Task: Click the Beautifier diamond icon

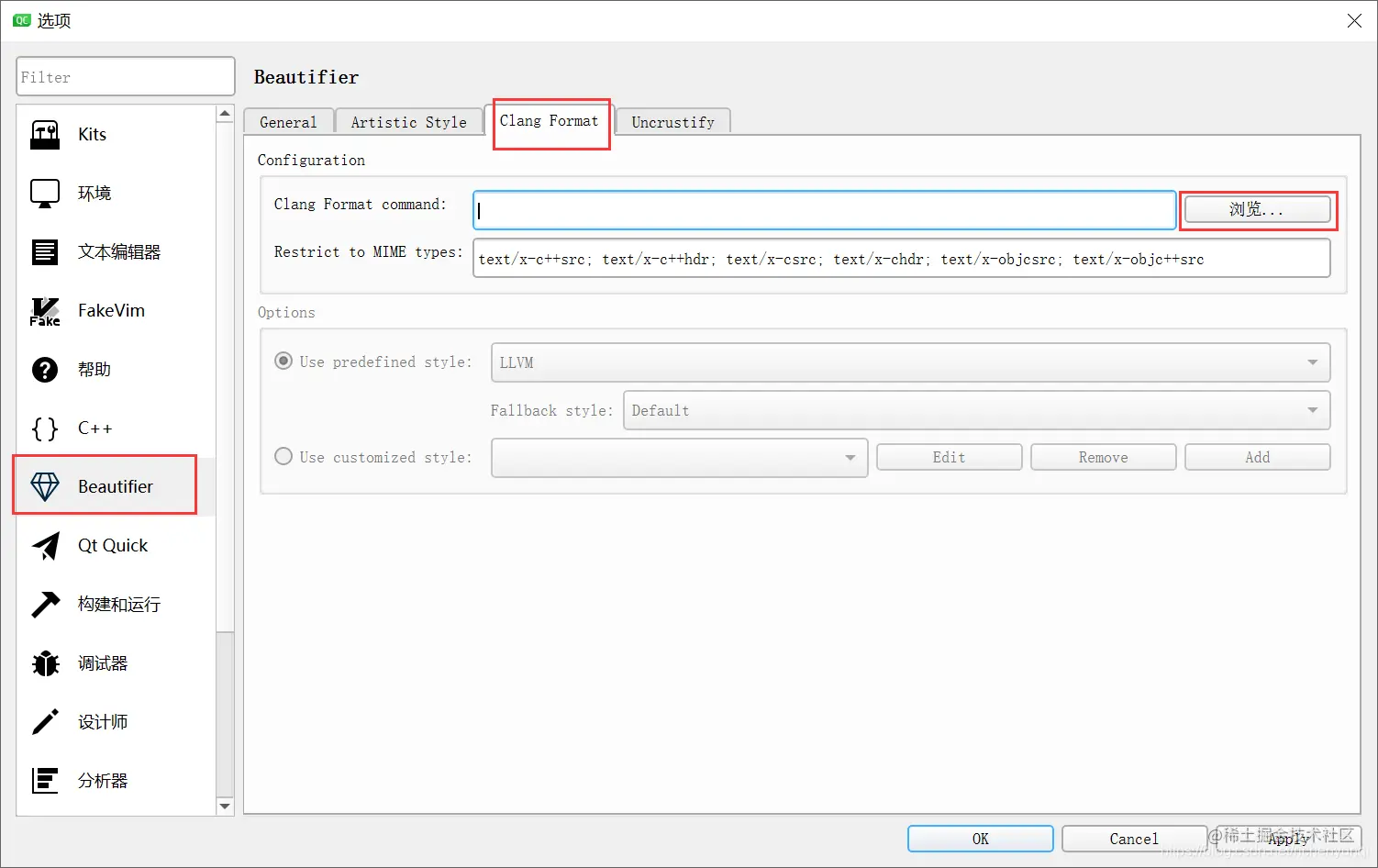Action: [x=45, y=487]
